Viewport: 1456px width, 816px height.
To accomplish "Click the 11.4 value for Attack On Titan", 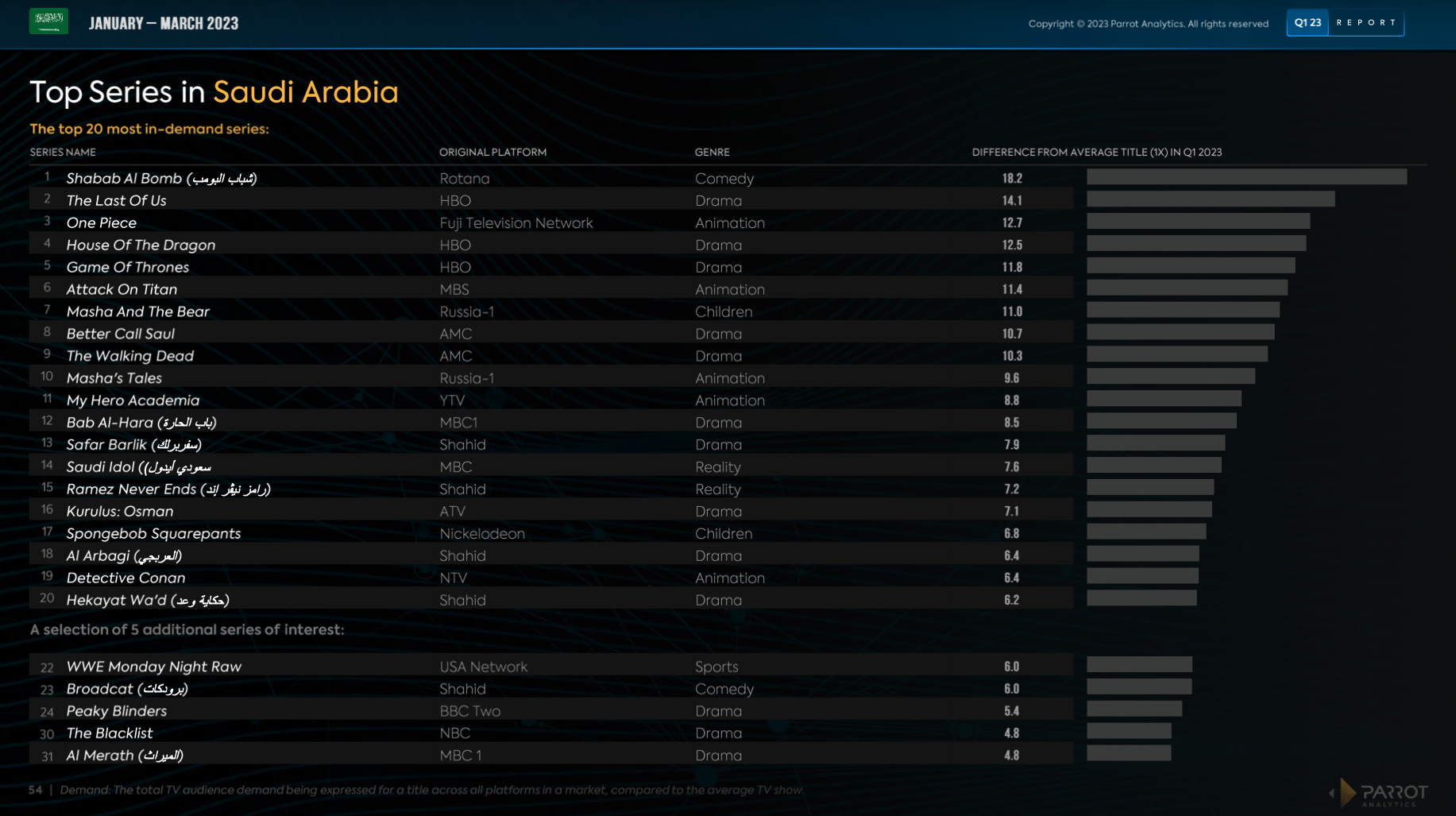I will coord(1012,290).
